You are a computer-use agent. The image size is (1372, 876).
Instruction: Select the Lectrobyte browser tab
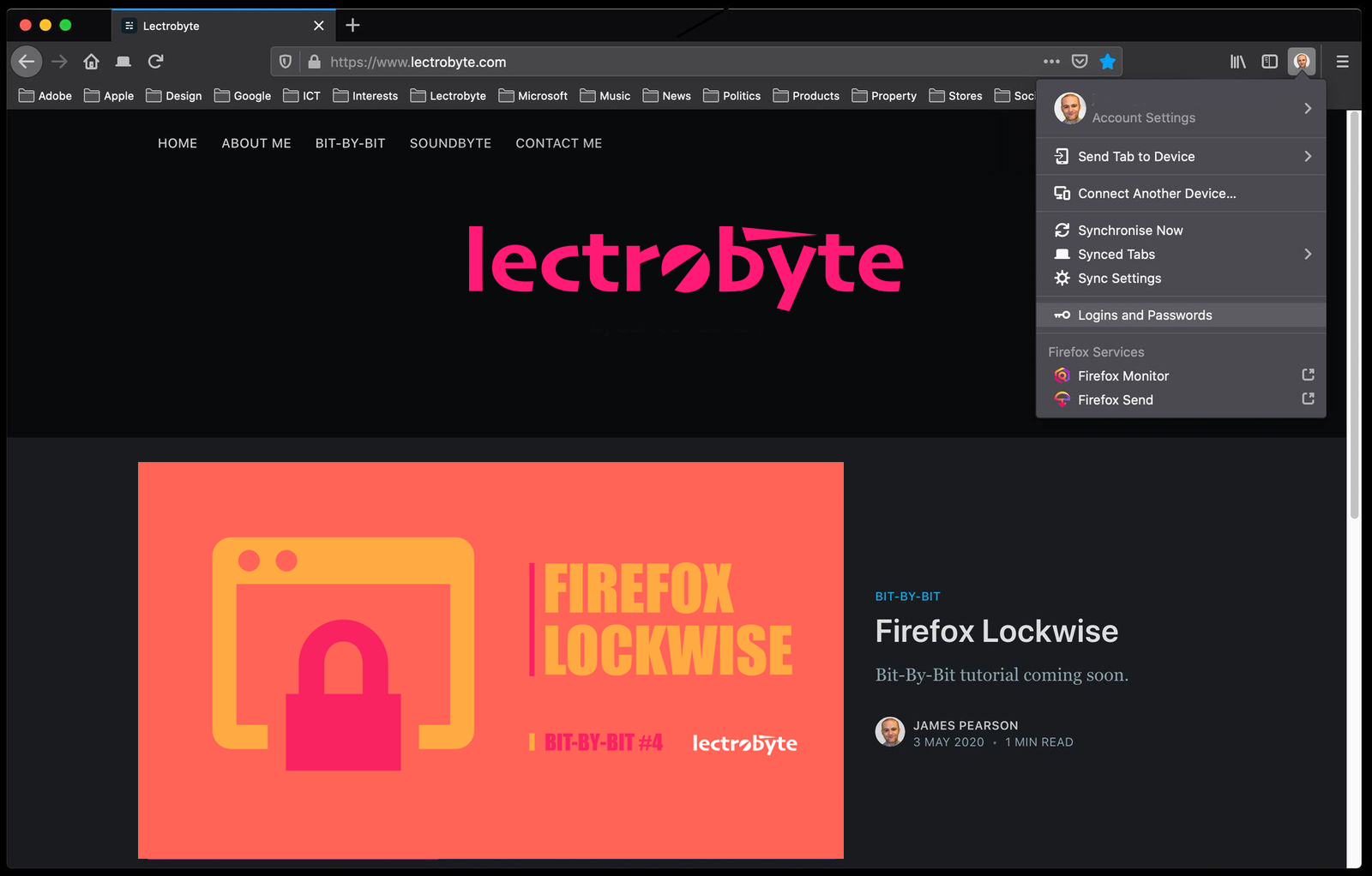tap(223, 26)
